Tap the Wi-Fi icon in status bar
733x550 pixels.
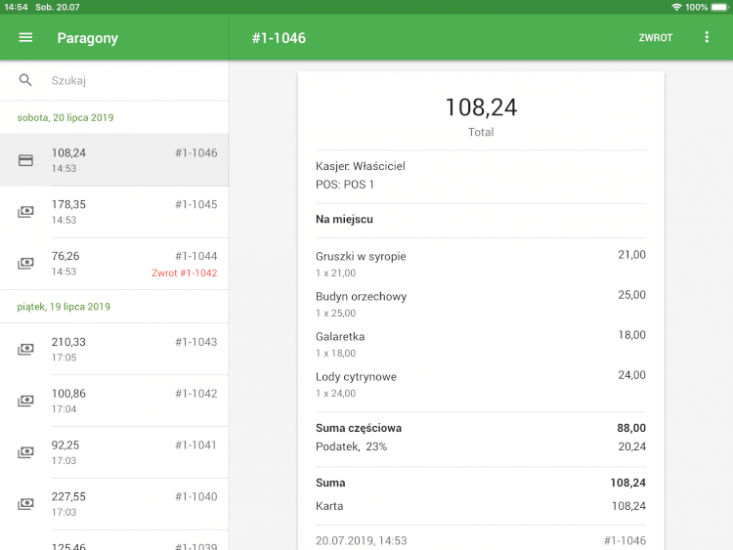pos(677,7)
